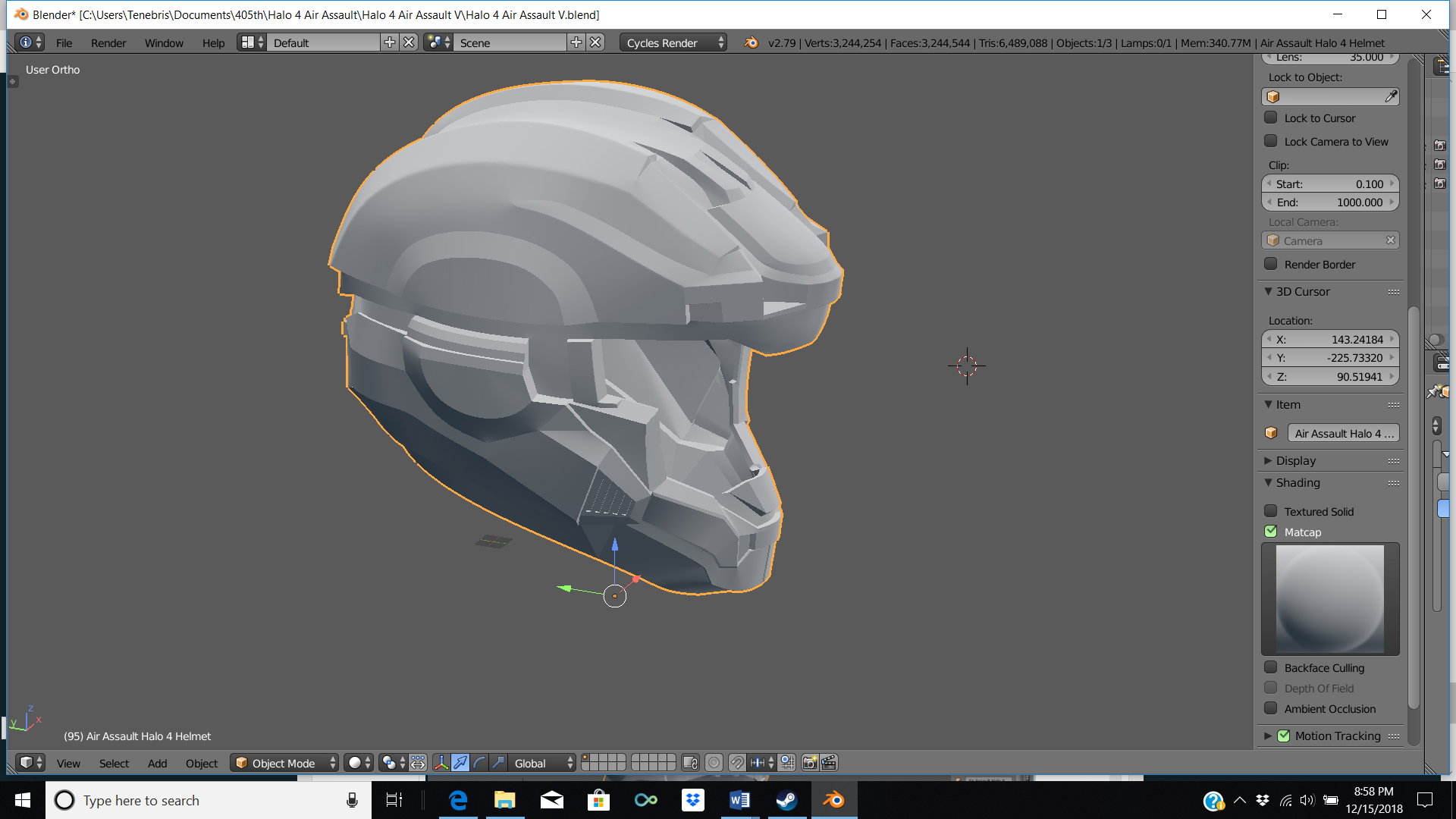Select the scale manipulator icon
The image size is (1456, 819).
tap(498, 763)
